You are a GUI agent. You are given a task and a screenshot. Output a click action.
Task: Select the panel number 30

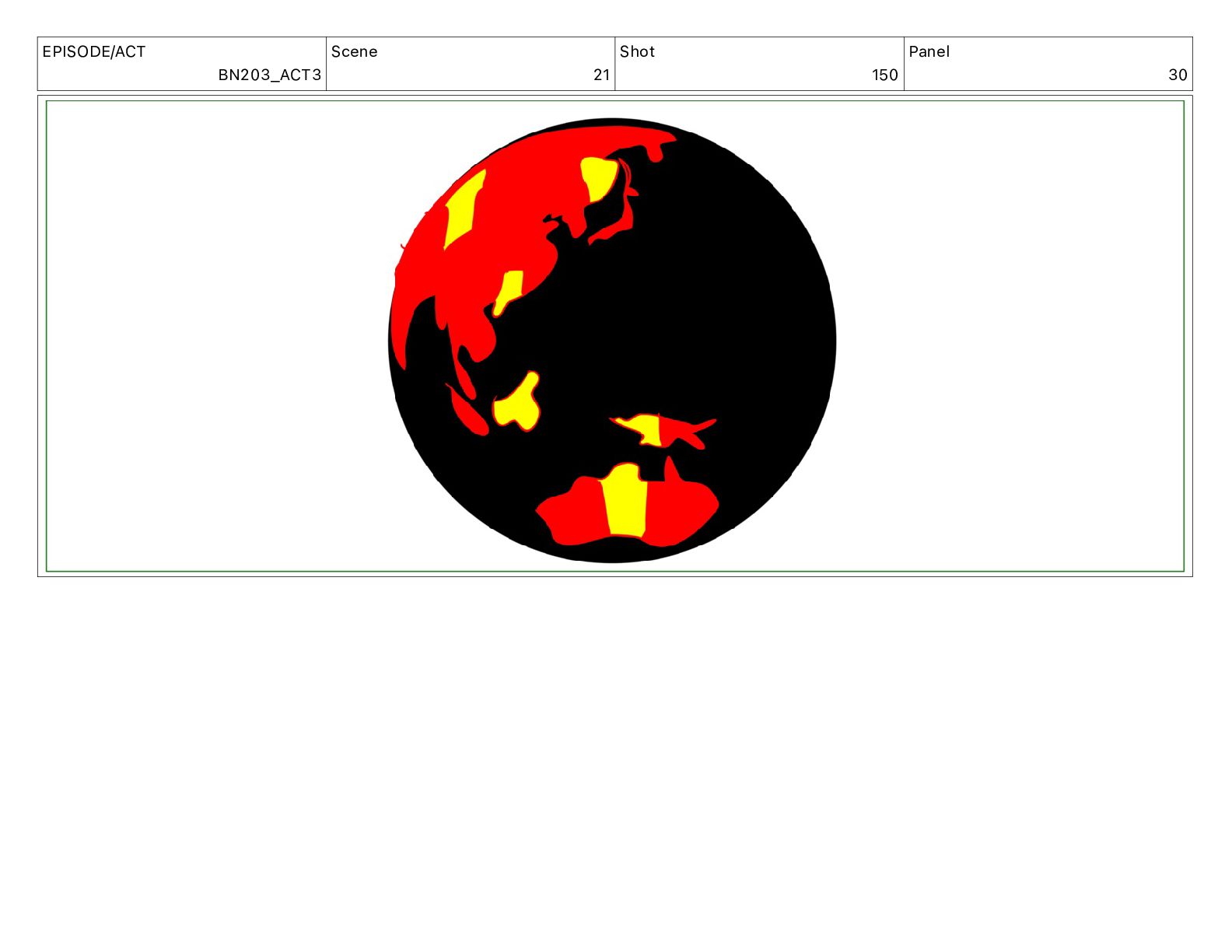point(1178,75)
